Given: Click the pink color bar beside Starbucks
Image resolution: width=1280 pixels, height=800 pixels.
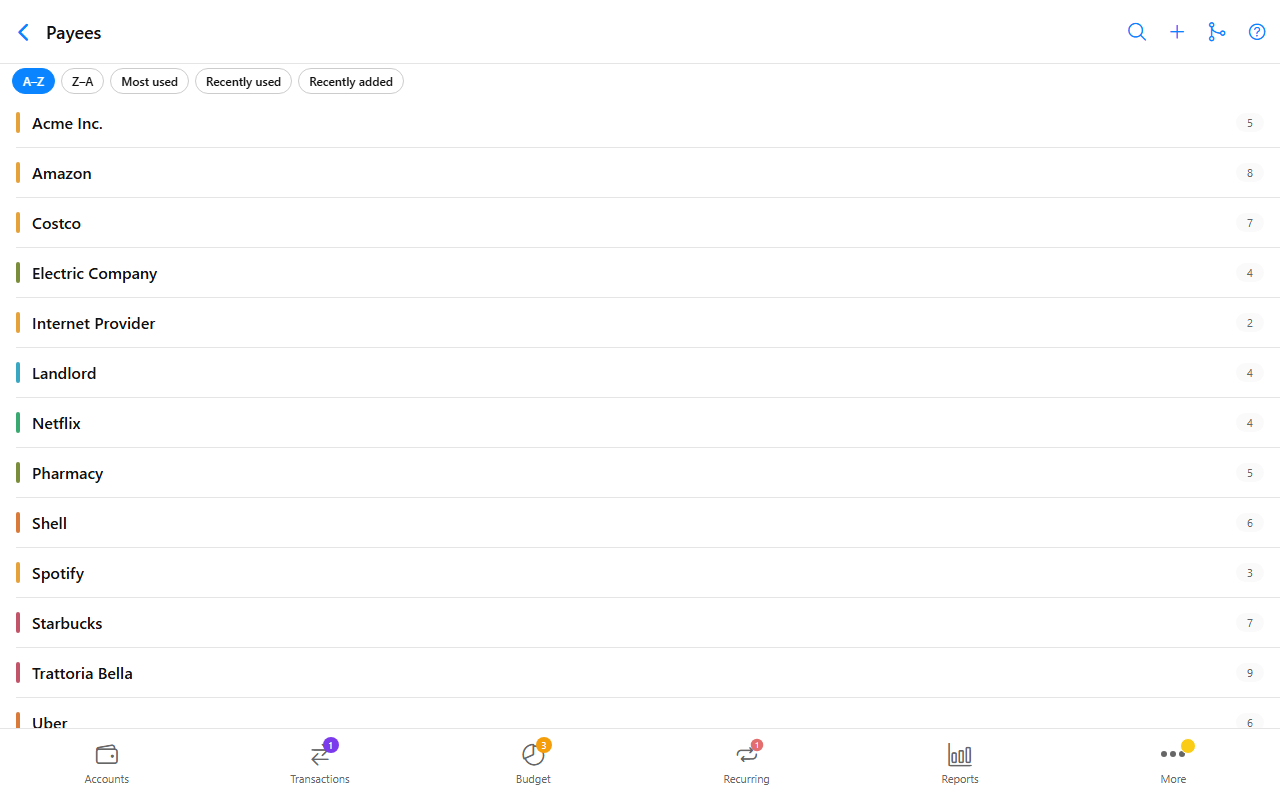Looking at the screenshot, I should point(18,623).
